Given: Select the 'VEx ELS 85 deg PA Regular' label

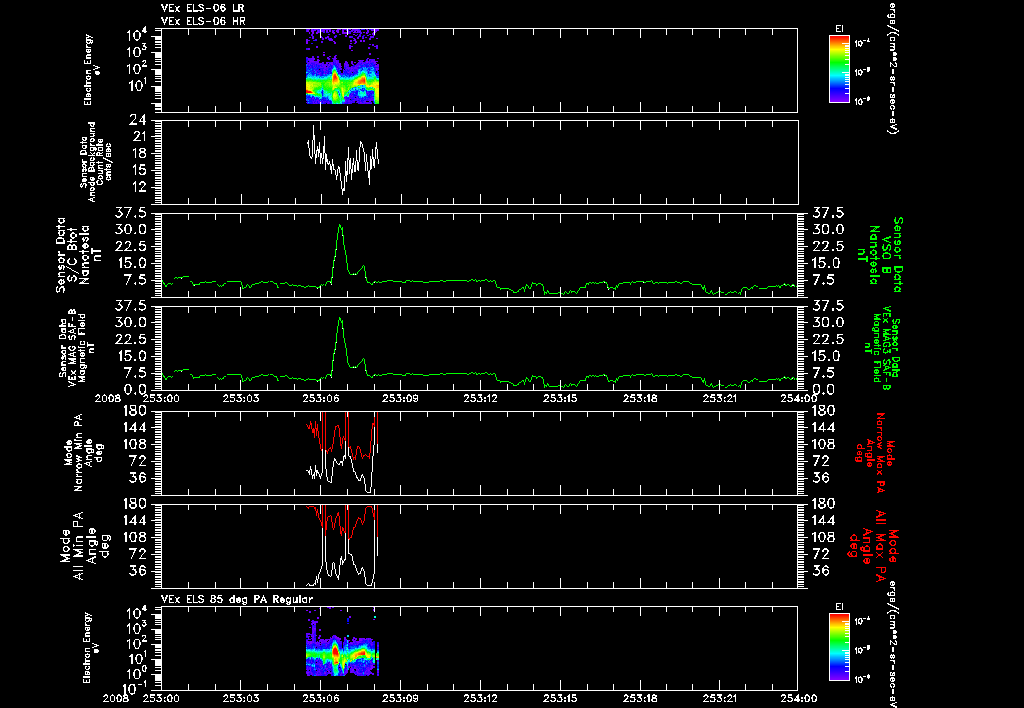Looking at the screenshot, I should point(237,599).
